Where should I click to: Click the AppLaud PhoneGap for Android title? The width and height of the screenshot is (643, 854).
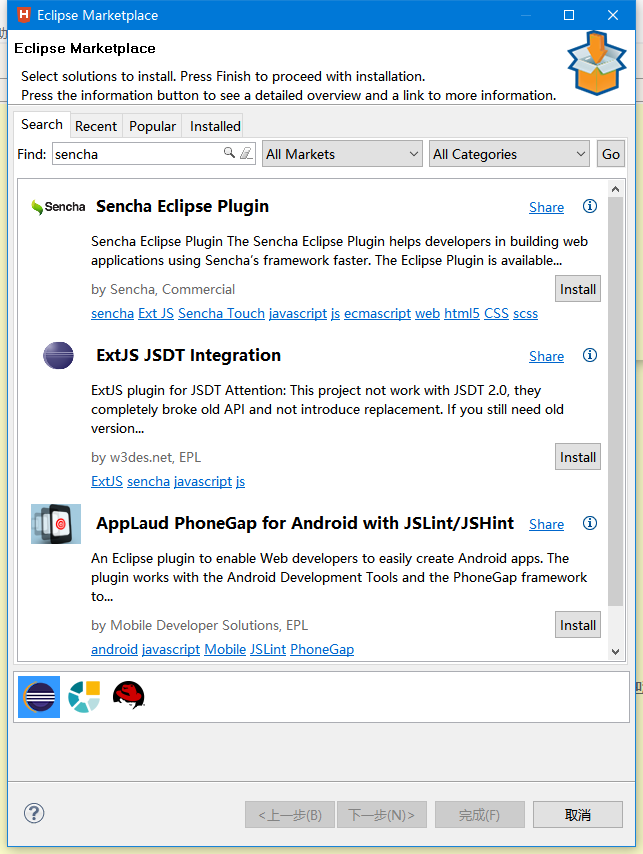[305, 523]
